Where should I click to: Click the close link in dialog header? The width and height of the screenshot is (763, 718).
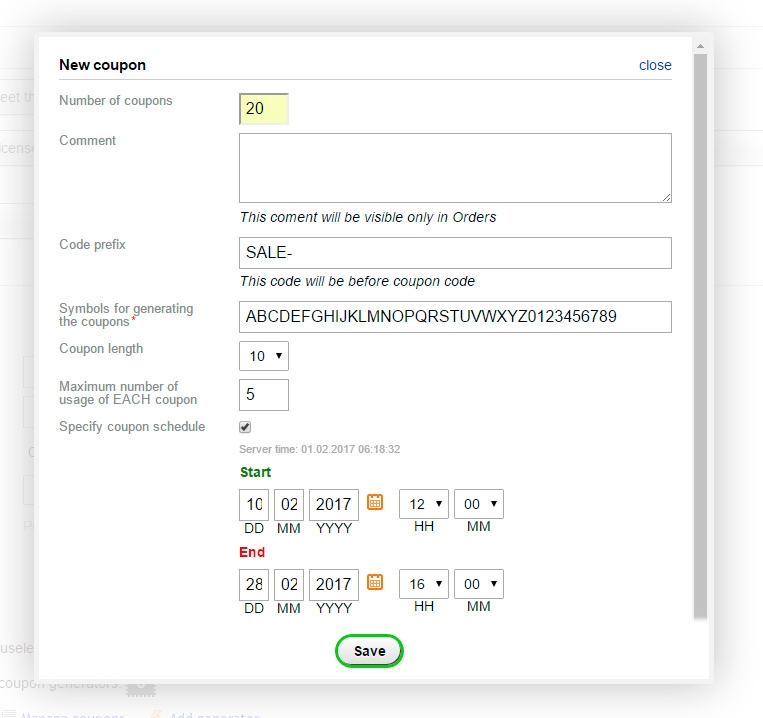tap(655, 65)
